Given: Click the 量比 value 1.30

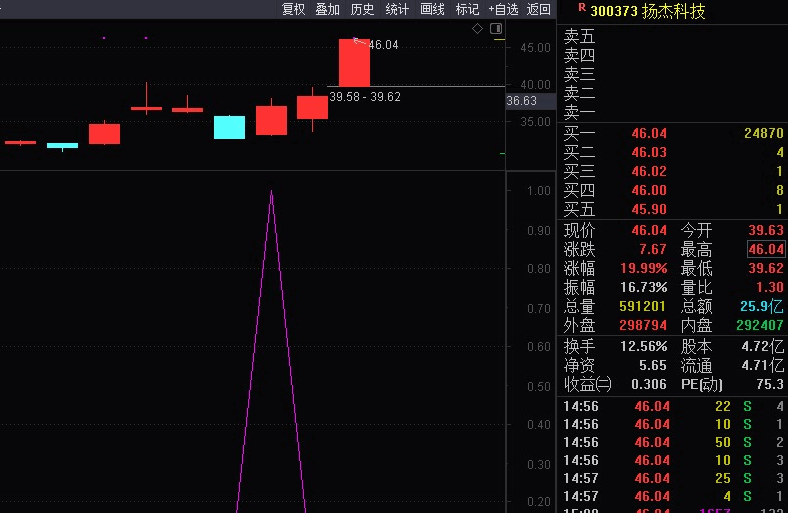Looking at the screenshot, I should [x=769, y=287].
